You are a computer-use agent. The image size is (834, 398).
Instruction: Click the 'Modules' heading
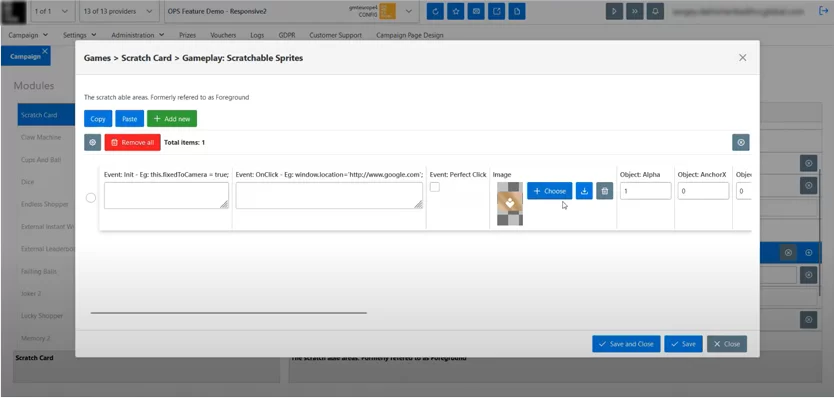[x=34, y=86]
